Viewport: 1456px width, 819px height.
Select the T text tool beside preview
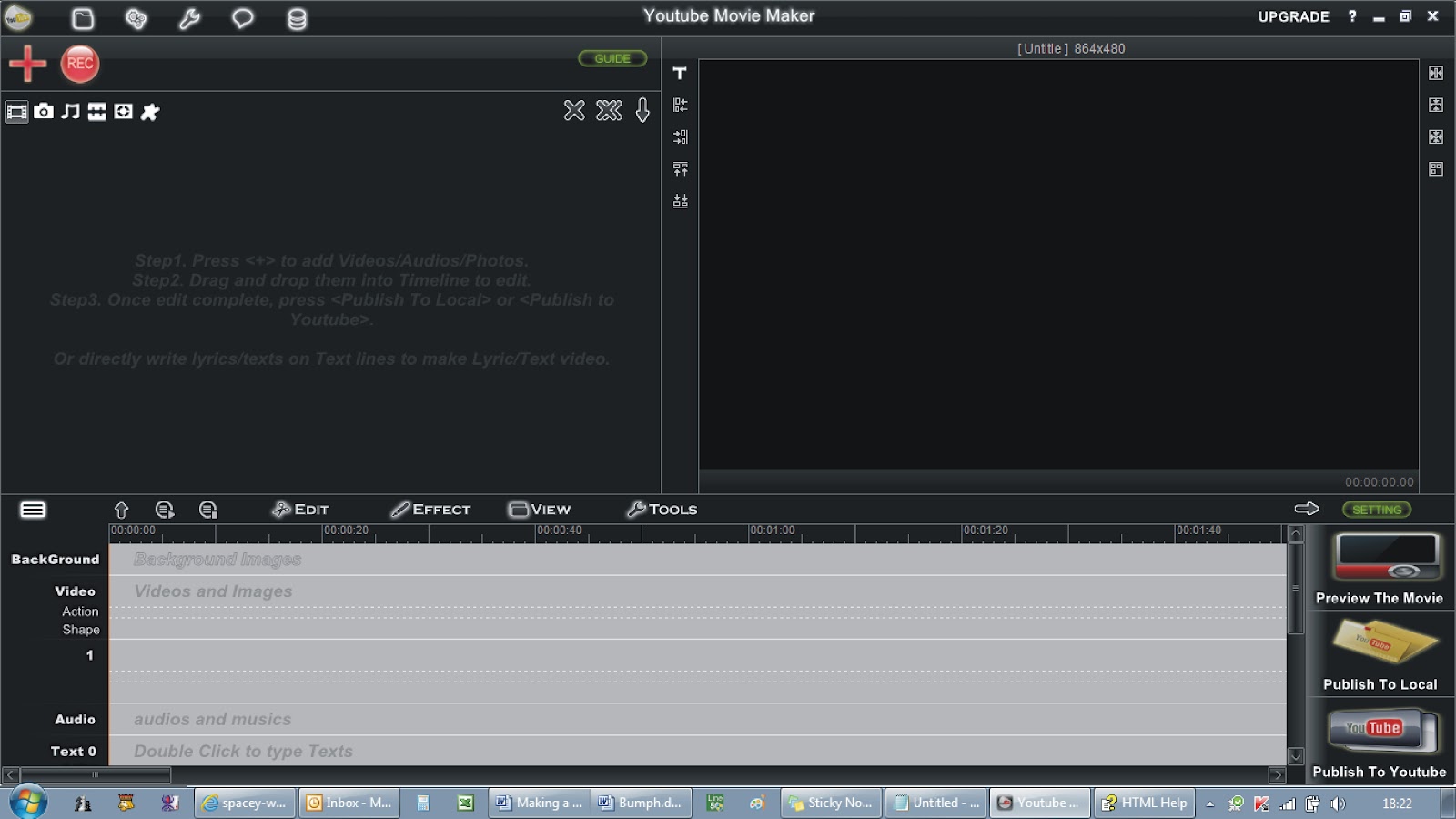[680, 73]
